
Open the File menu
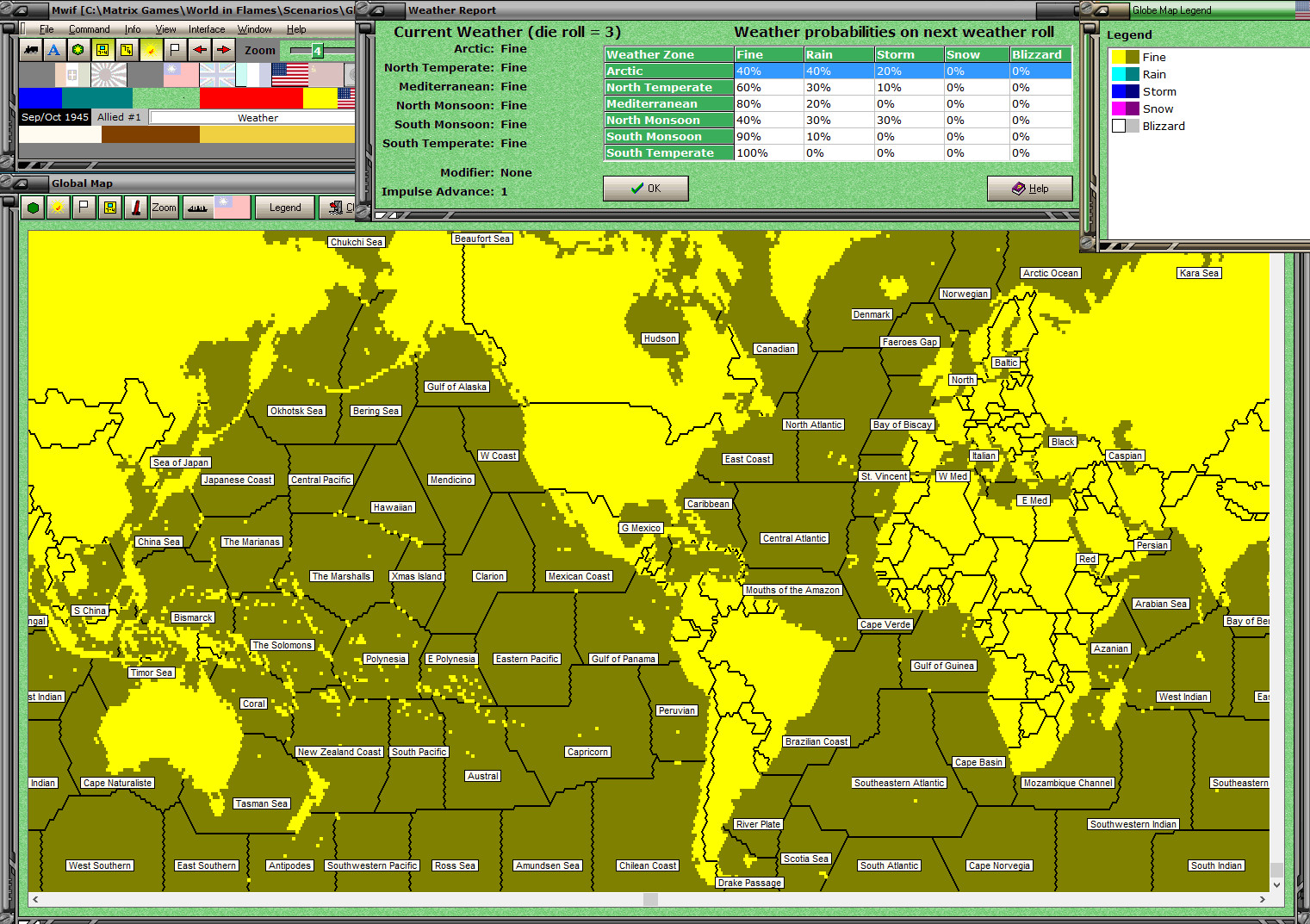pyautogui.click(x=47, y=29)
